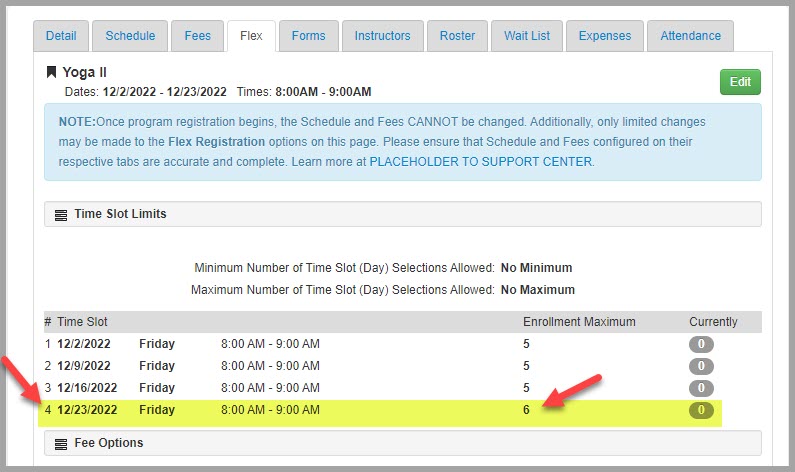Image resolution: width=795 pixels, height=472 pixels.
Task: Open the Schedule tab
Action: click(x=130, y=36)
